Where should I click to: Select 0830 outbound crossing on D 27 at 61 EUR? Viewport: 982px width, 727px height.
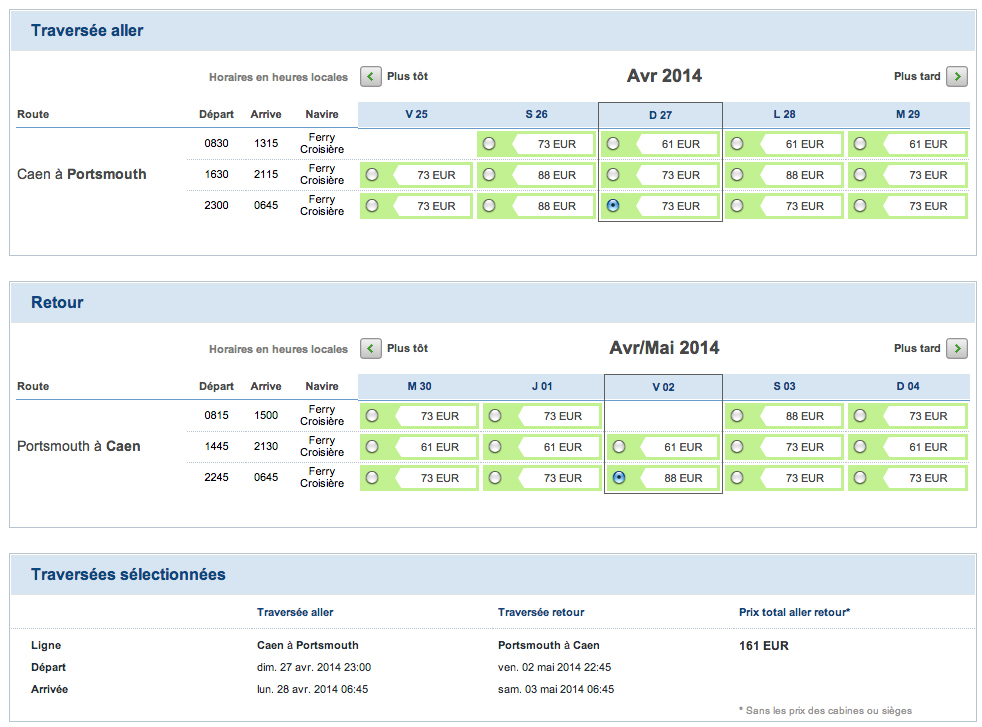coord(613,144)
